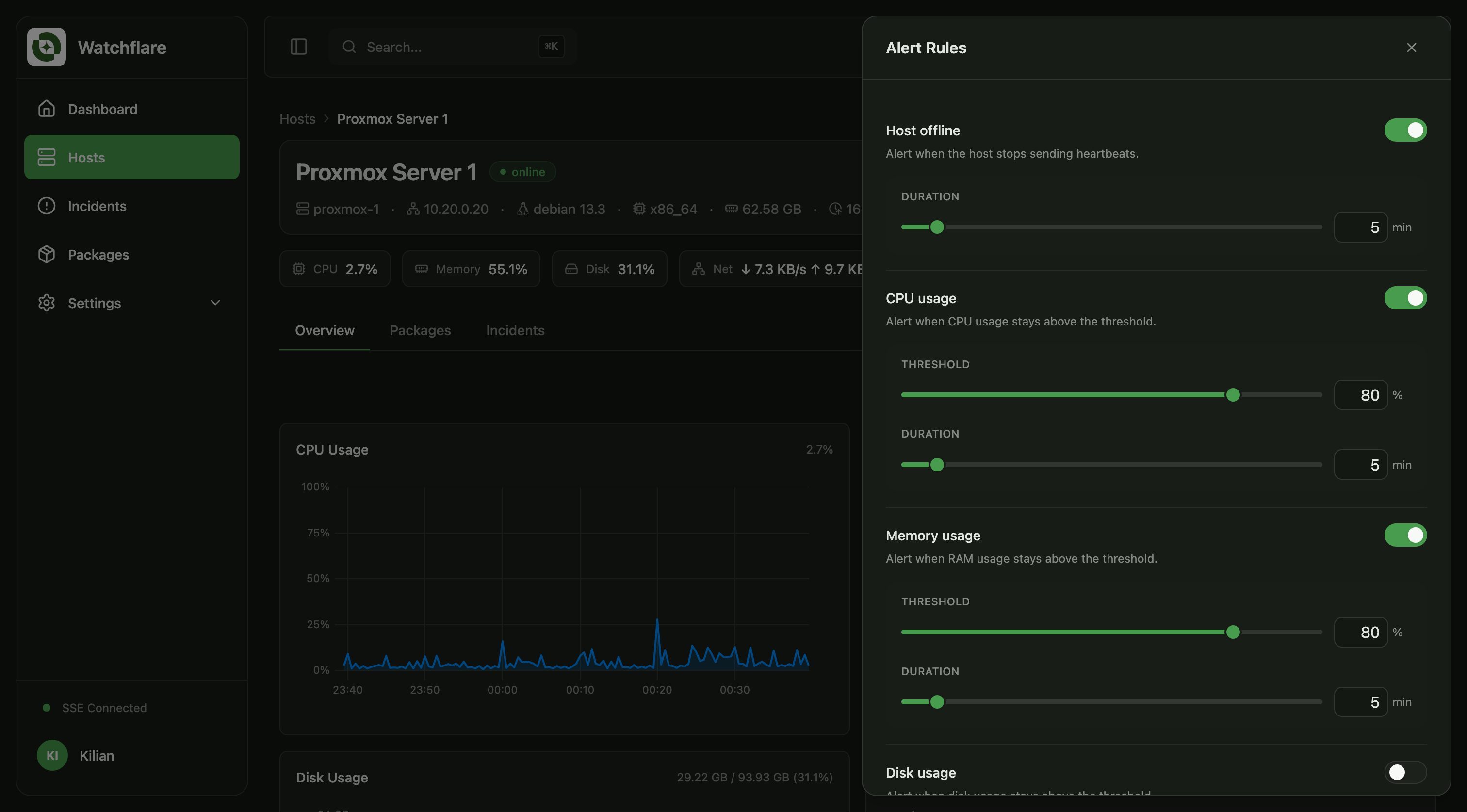Click the Net stat chip icon
1467x812 pixels.
[699, 269]
